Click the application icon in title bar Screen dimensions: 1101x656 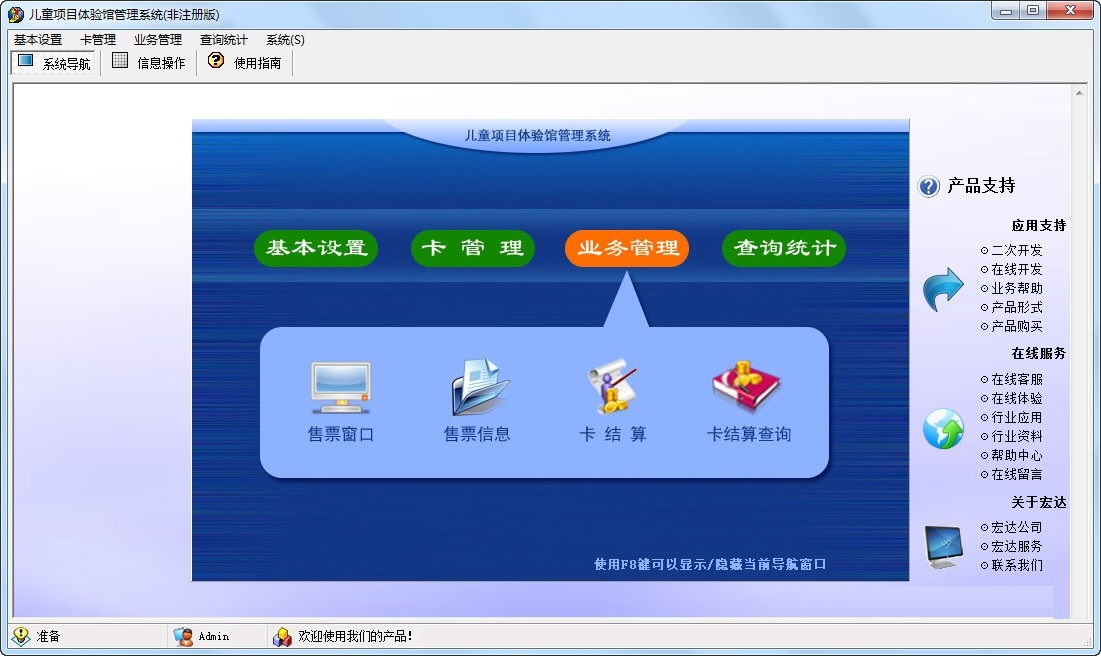tap(15, 14)
